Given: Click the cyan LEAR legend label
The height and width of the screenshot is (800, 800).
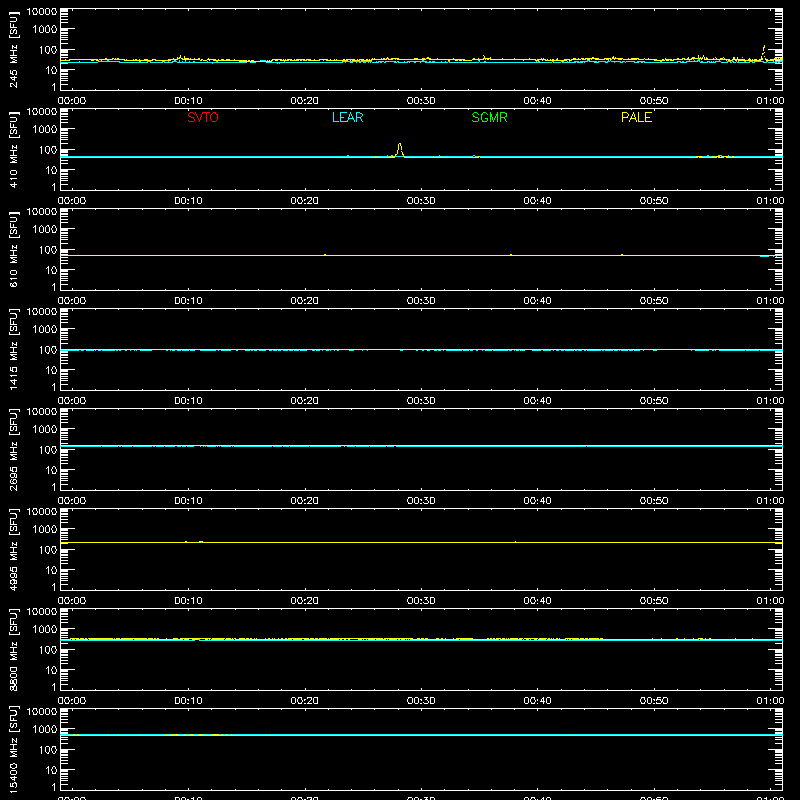Looking at the screenshot, I should pyautogui.click(x=347, y=117).
